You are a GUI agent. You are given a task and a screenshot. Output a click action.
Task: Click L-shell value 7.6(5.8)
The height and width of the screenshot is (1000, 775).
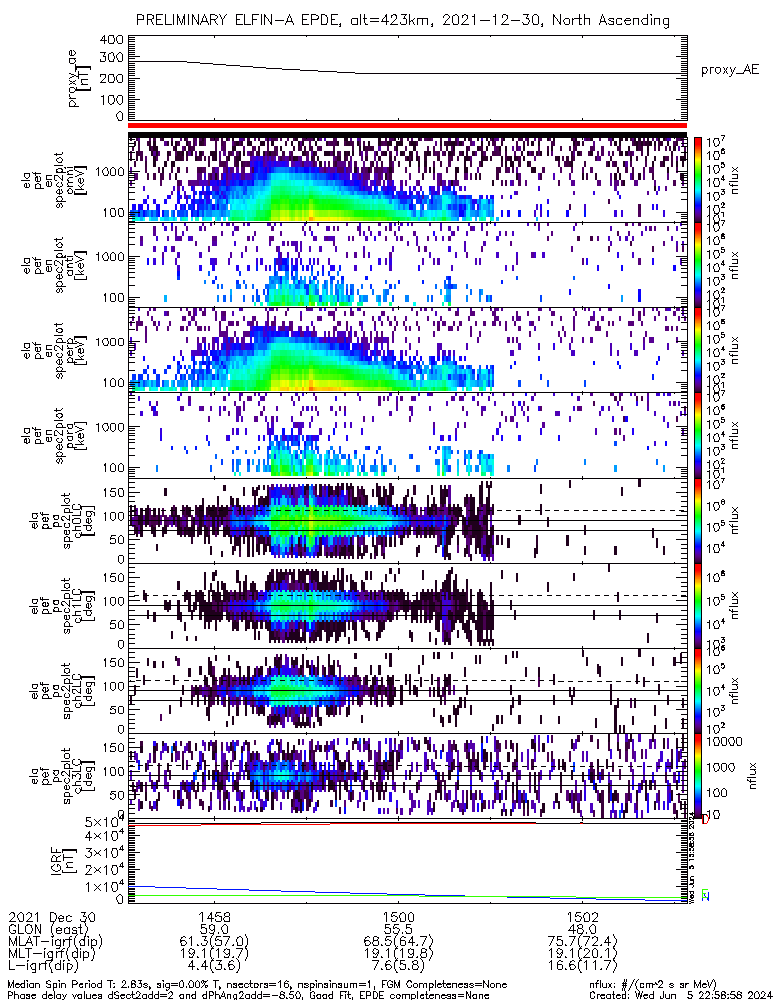point(398,966)
